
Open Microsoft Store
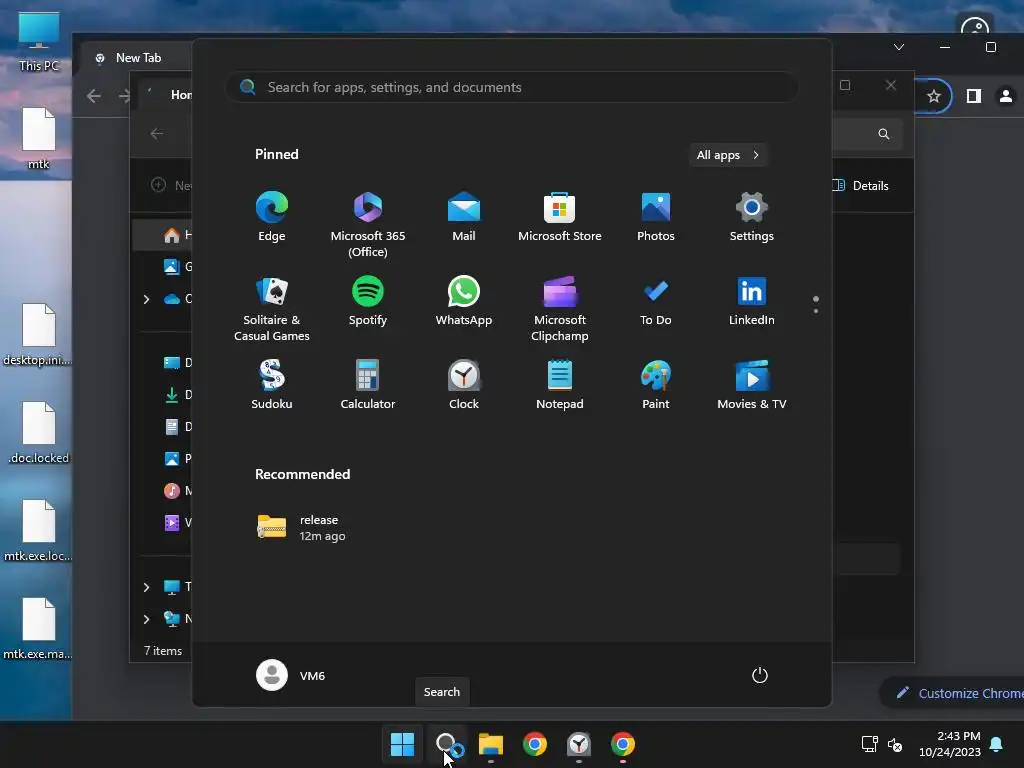(x=560, y=217)
